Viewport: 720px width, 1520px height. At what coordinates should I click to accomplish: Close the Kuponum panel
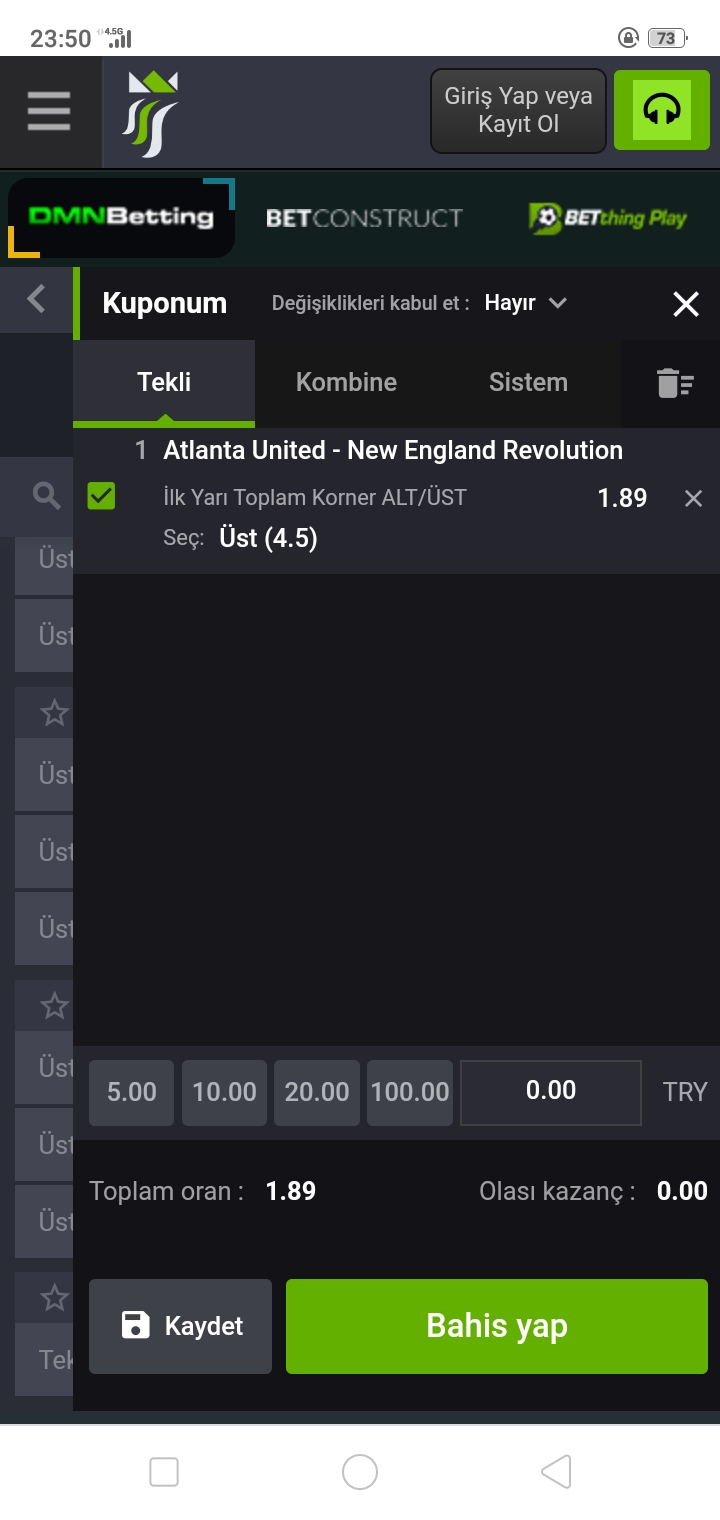pos(686,304)
